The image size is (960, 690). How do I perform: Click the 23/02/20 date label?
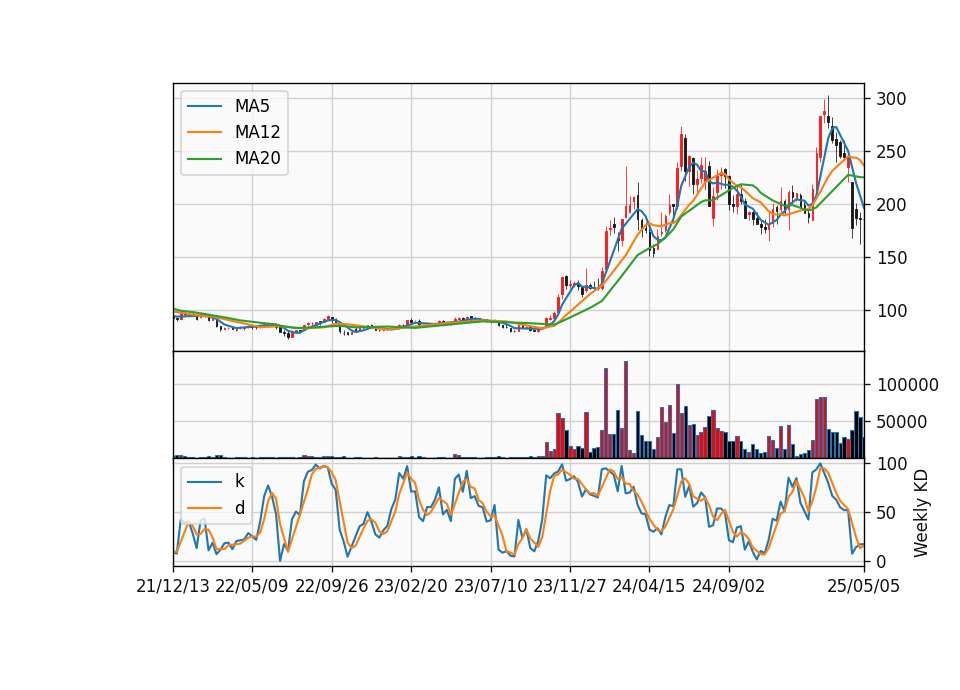pos(411,586)
